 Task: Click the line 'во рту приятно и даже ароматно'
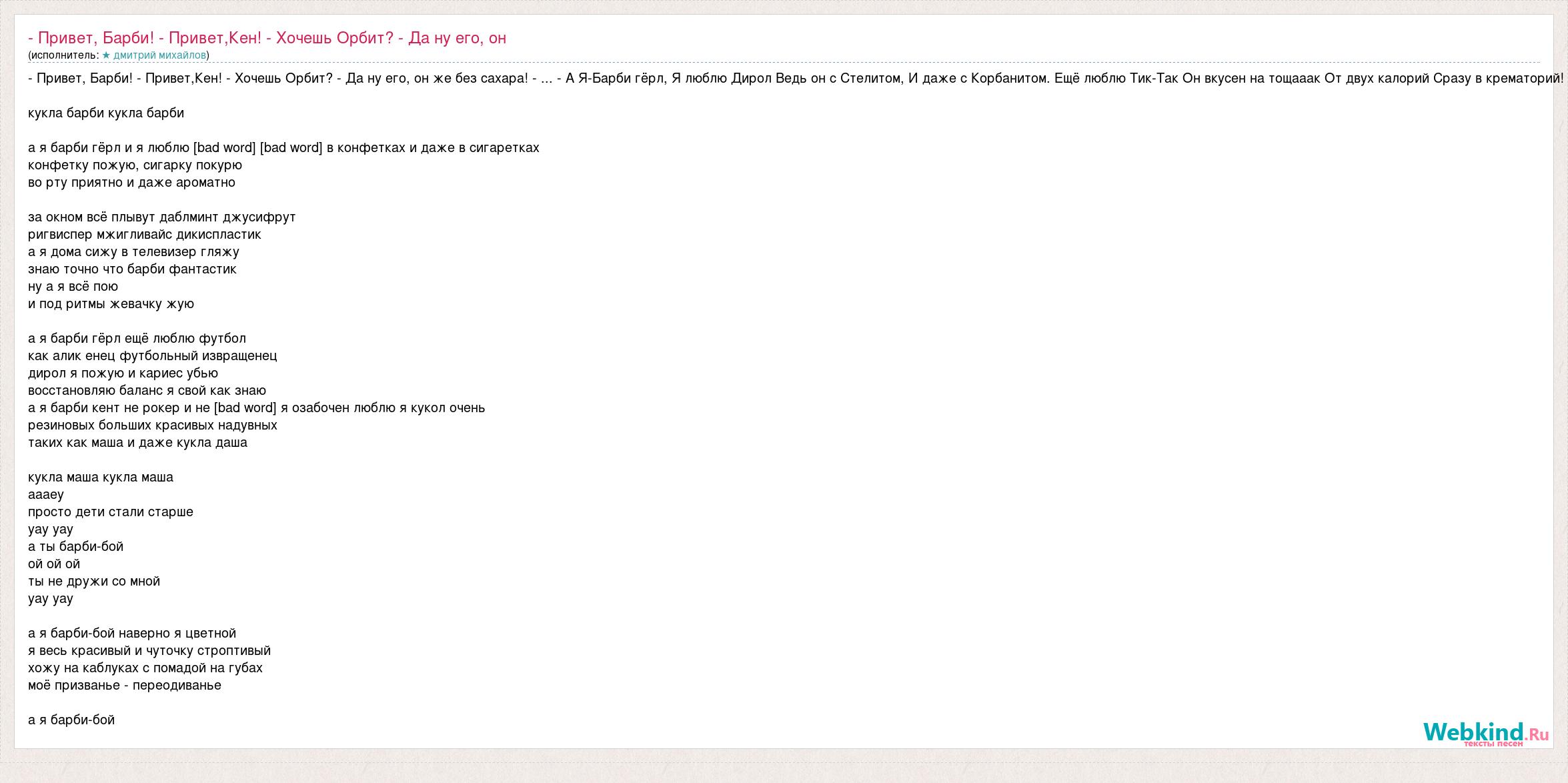point(131,182)
